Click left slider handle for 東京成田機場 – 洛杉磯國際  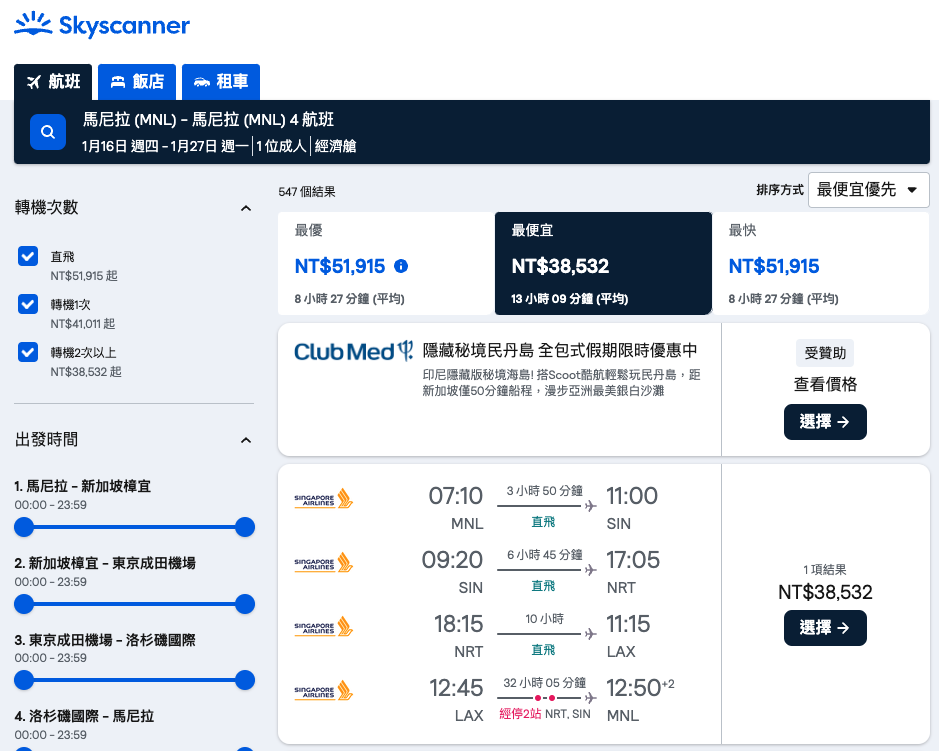(24, 680)
